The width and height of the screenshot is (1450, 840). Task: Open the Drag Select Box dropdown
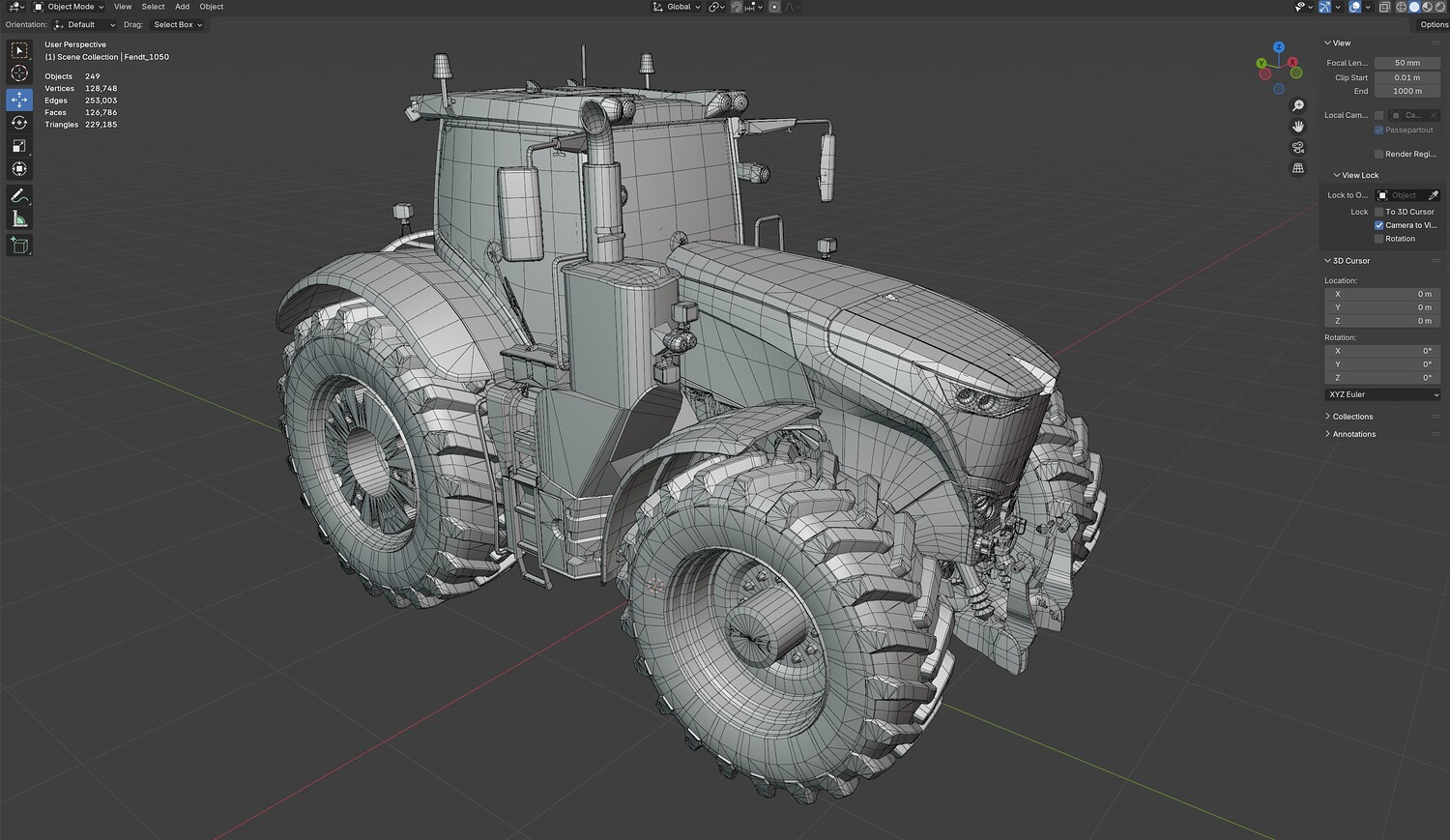click(177, 24)
